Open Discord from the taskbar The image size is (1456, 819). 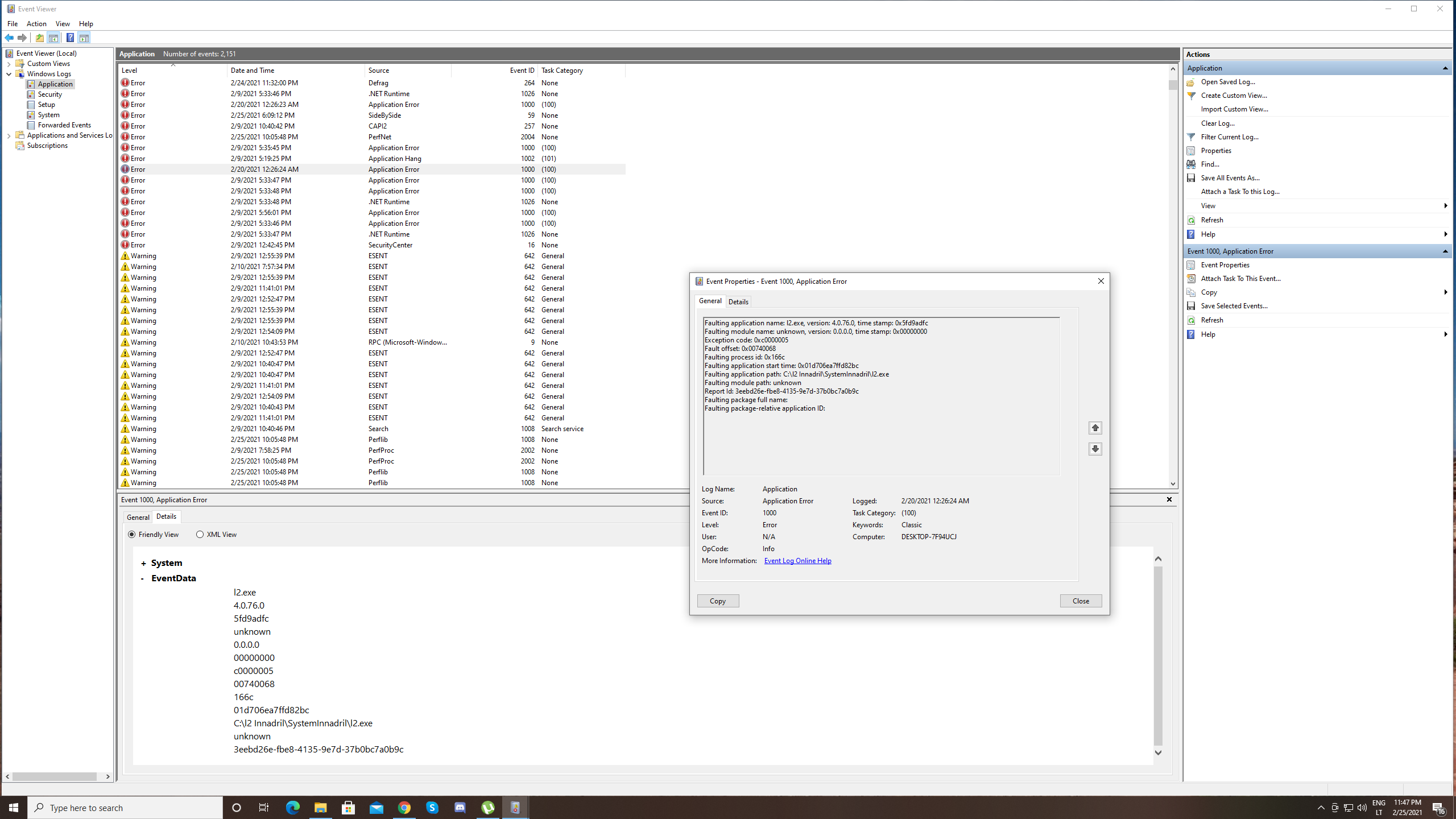coord(460,808)
